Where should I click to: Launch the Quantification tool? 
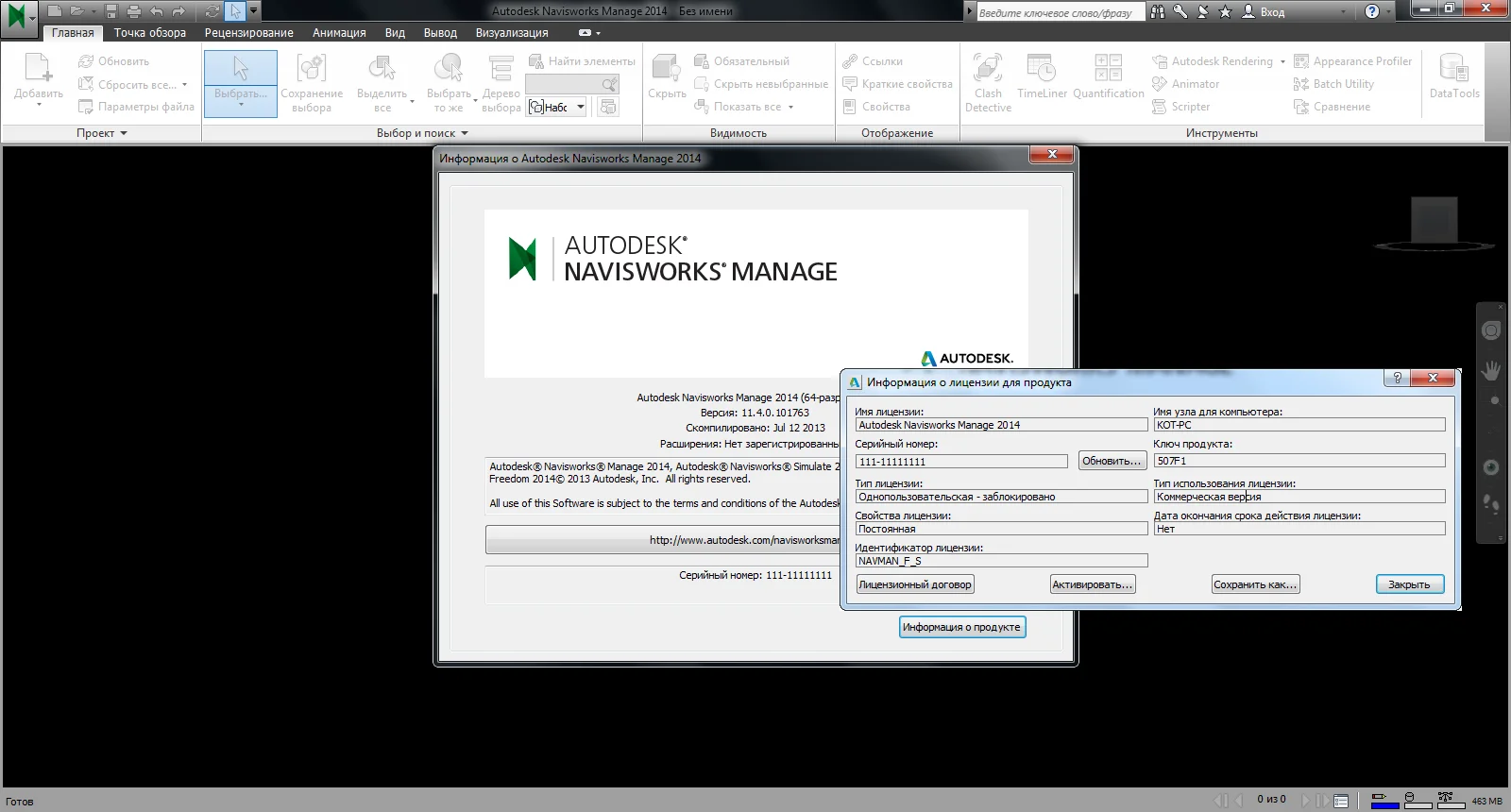(1108, 77)
